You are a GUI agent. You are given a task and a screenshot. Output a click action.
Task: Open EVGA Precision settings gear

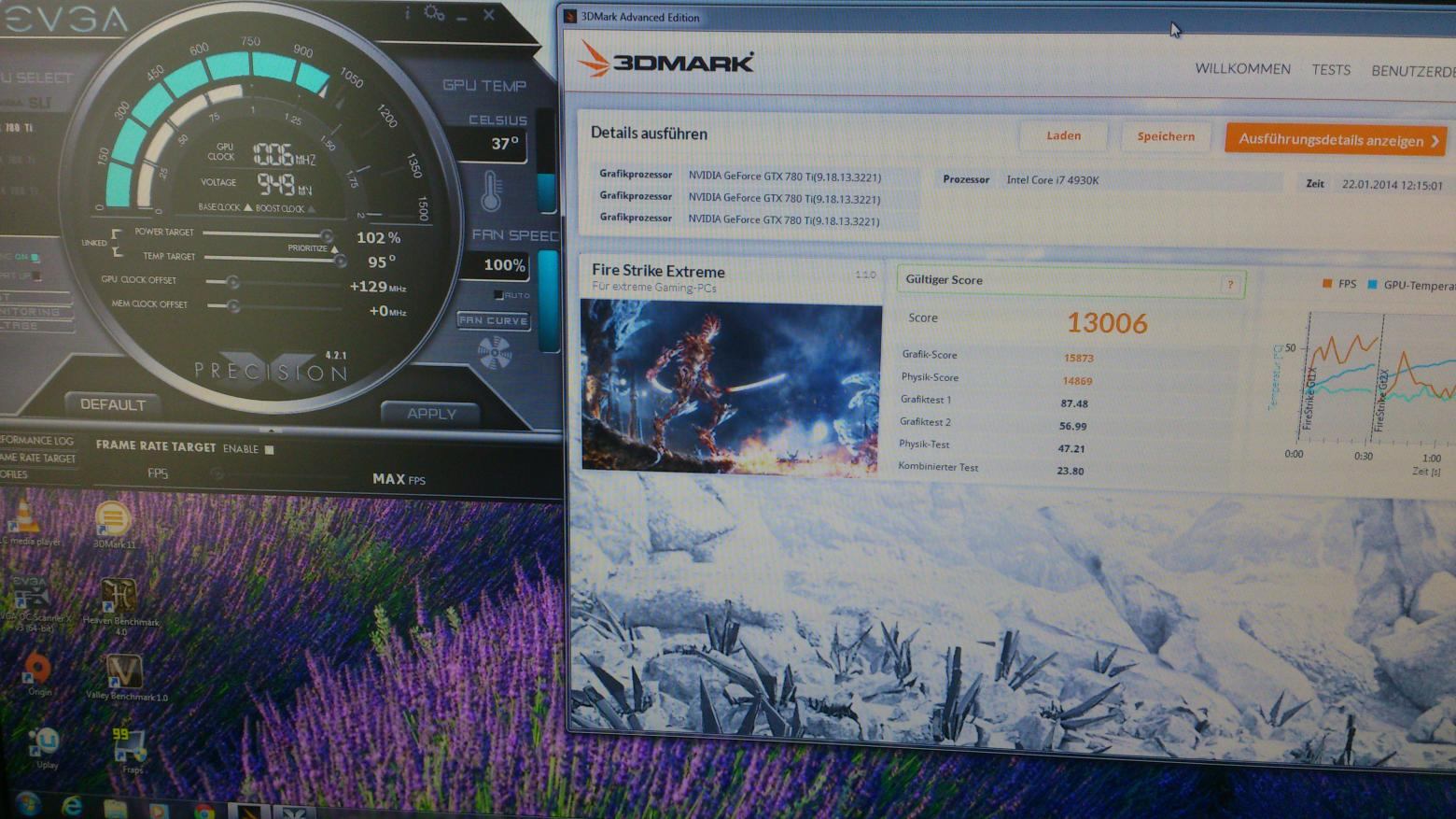tap(434, 13)
